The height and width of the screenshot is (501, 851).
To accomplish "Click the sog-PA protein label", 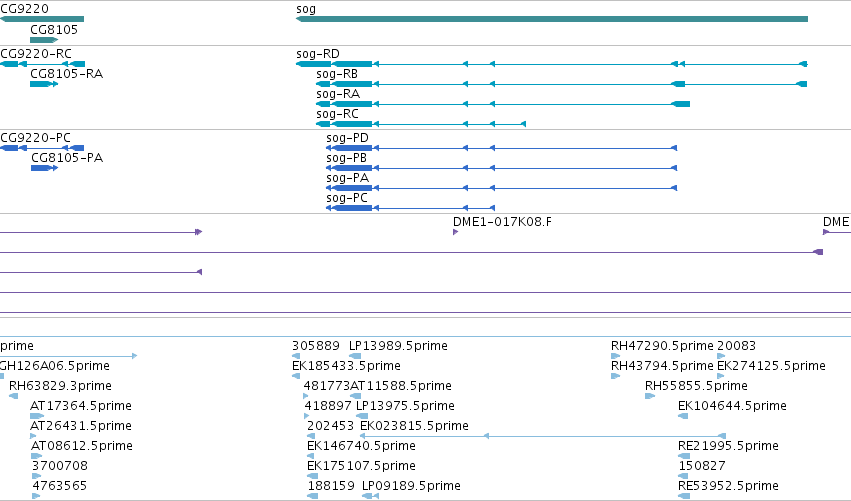I will (347, 178).
